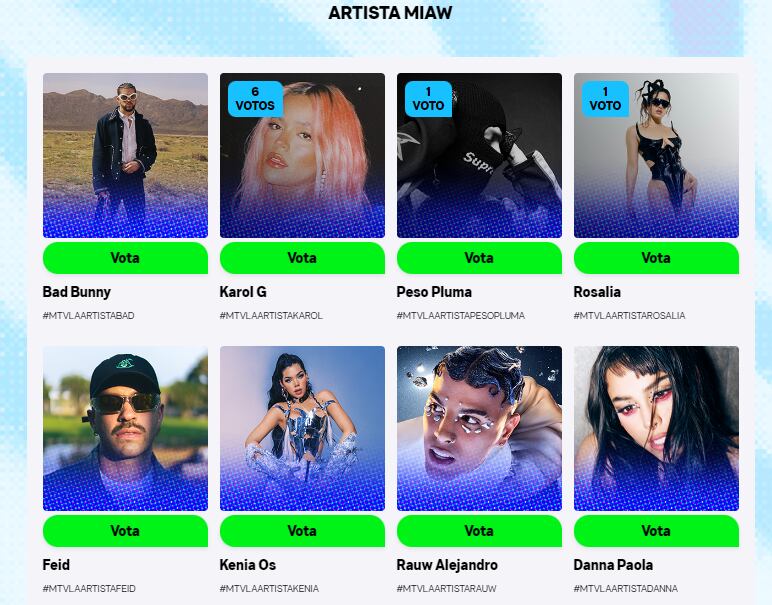Vote for Bad Bunny

coord(125,258)
